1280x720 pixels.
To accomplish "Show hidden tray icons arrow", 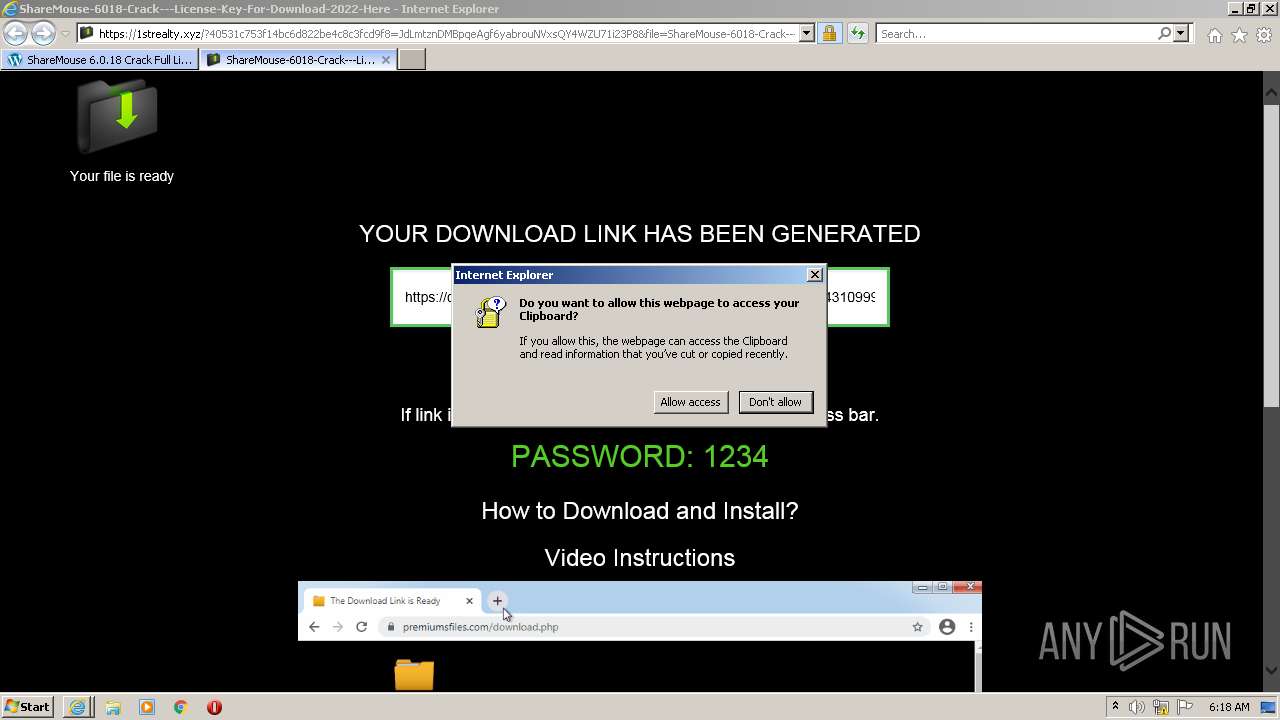I will pyautogui.click(x=1115, y=707).
